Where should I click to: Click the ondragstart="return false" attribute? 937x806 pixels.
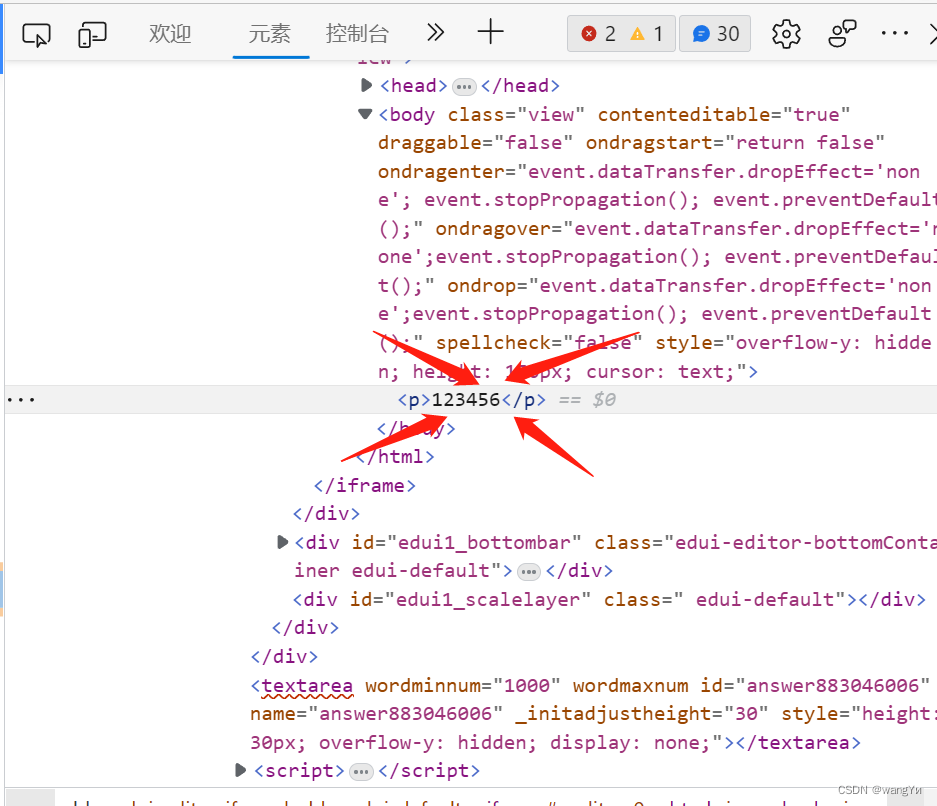(x=734, y=143)
